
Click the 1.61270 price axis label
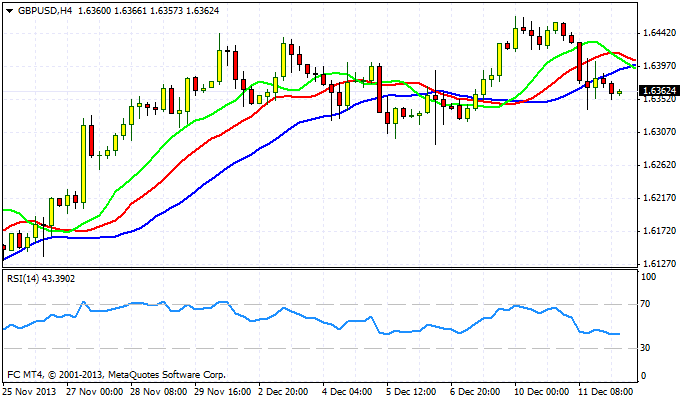coord(660,264)
